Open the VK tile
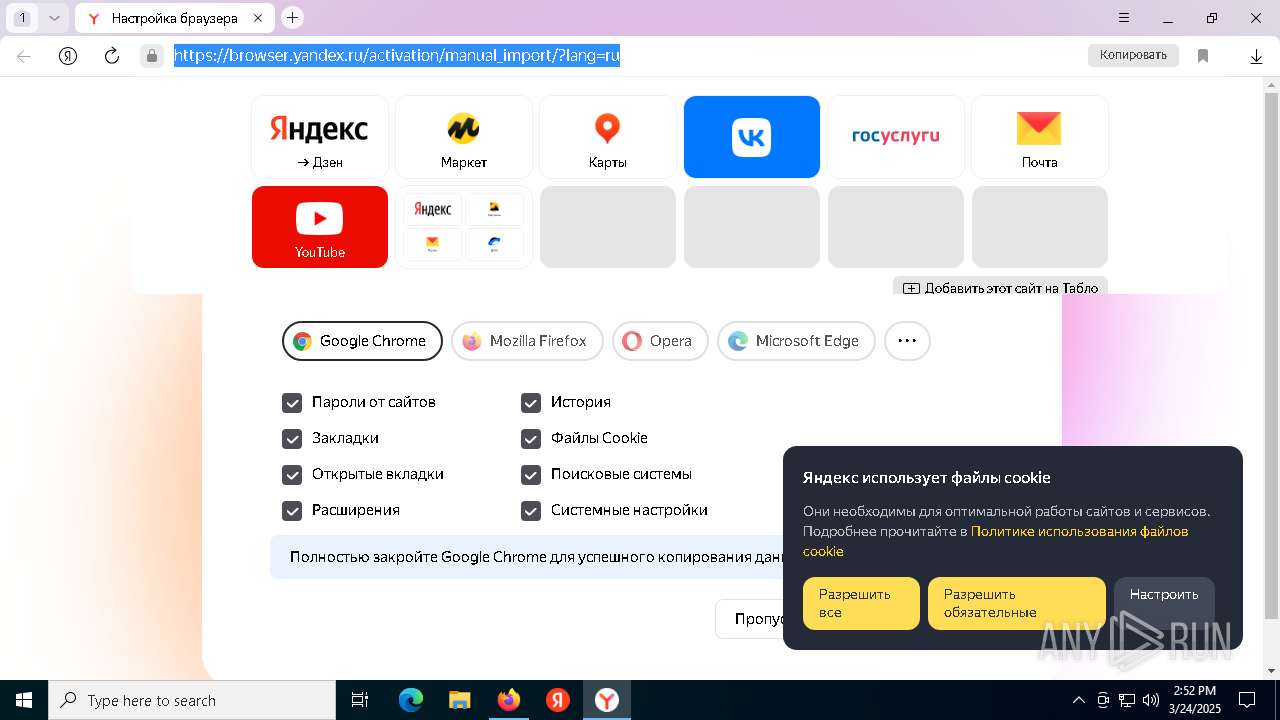 [x=752, y=137]
